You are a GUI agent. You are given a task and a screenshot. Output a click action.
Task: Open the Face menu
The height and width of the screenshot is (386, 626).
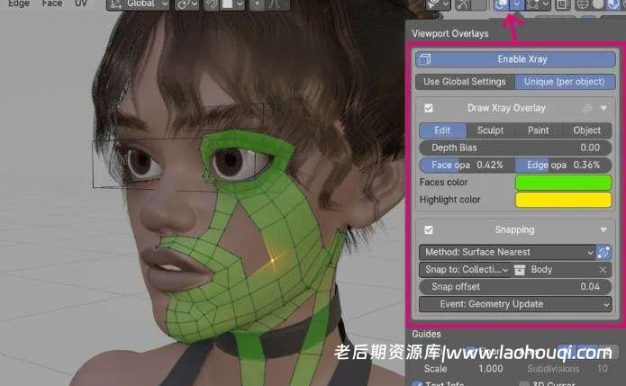click(52, 4)
